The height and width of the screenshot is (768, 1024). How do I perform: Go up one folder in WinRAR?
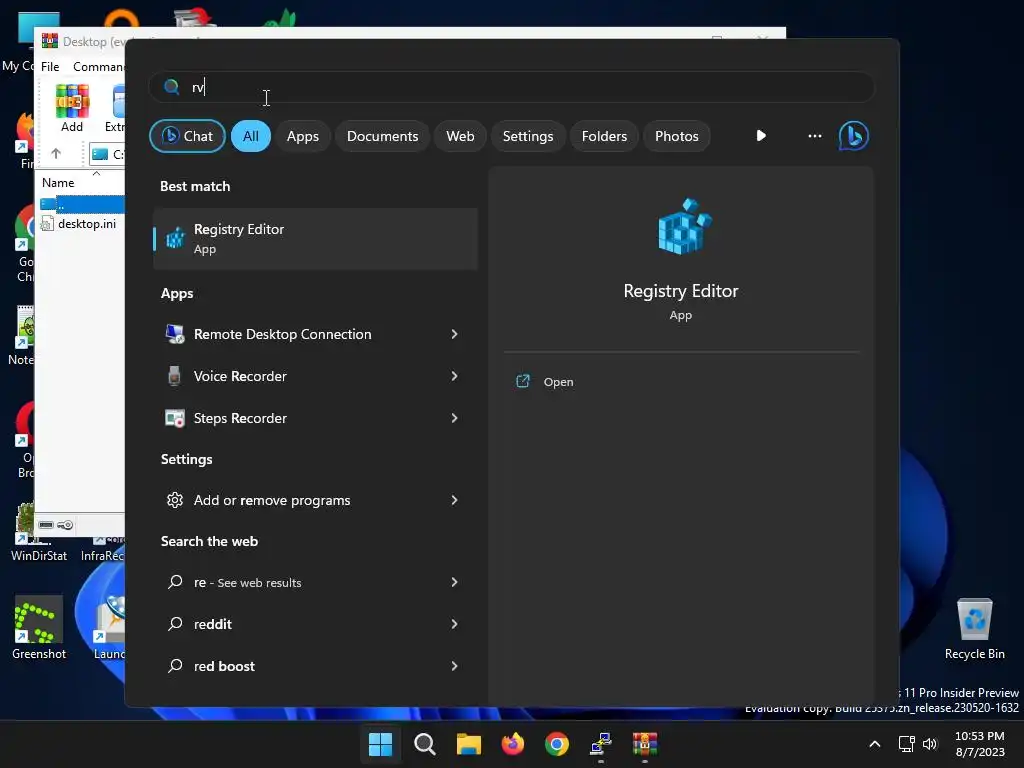point(56,154)
